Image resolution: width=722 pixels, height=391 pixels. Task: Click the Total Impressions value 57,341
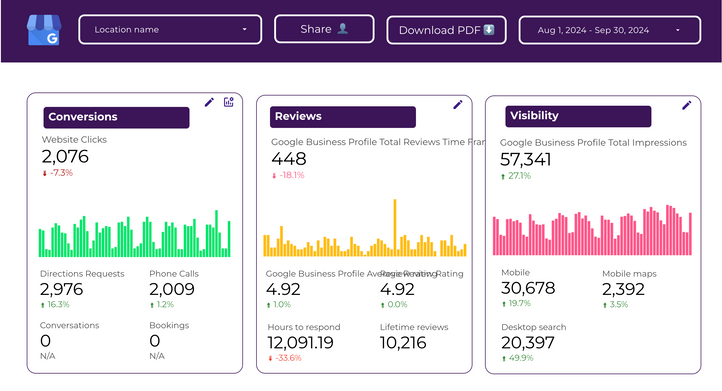click(x=525, y=159)
